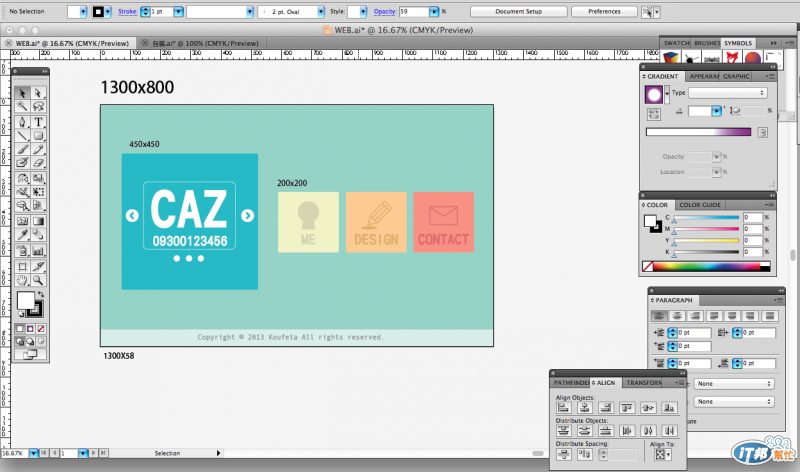Click the CMYK color spectrum bar

(706, 266)
